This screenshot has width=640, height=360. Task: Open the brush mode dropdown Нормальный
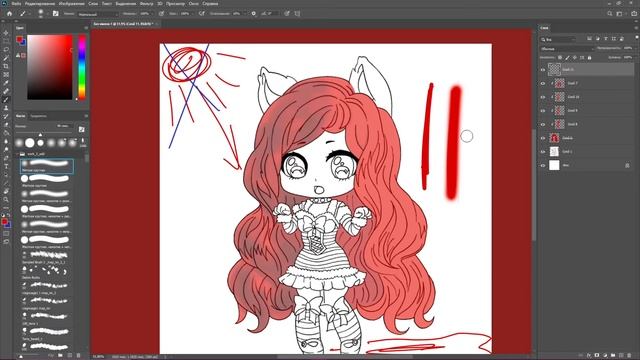point(97,14)
